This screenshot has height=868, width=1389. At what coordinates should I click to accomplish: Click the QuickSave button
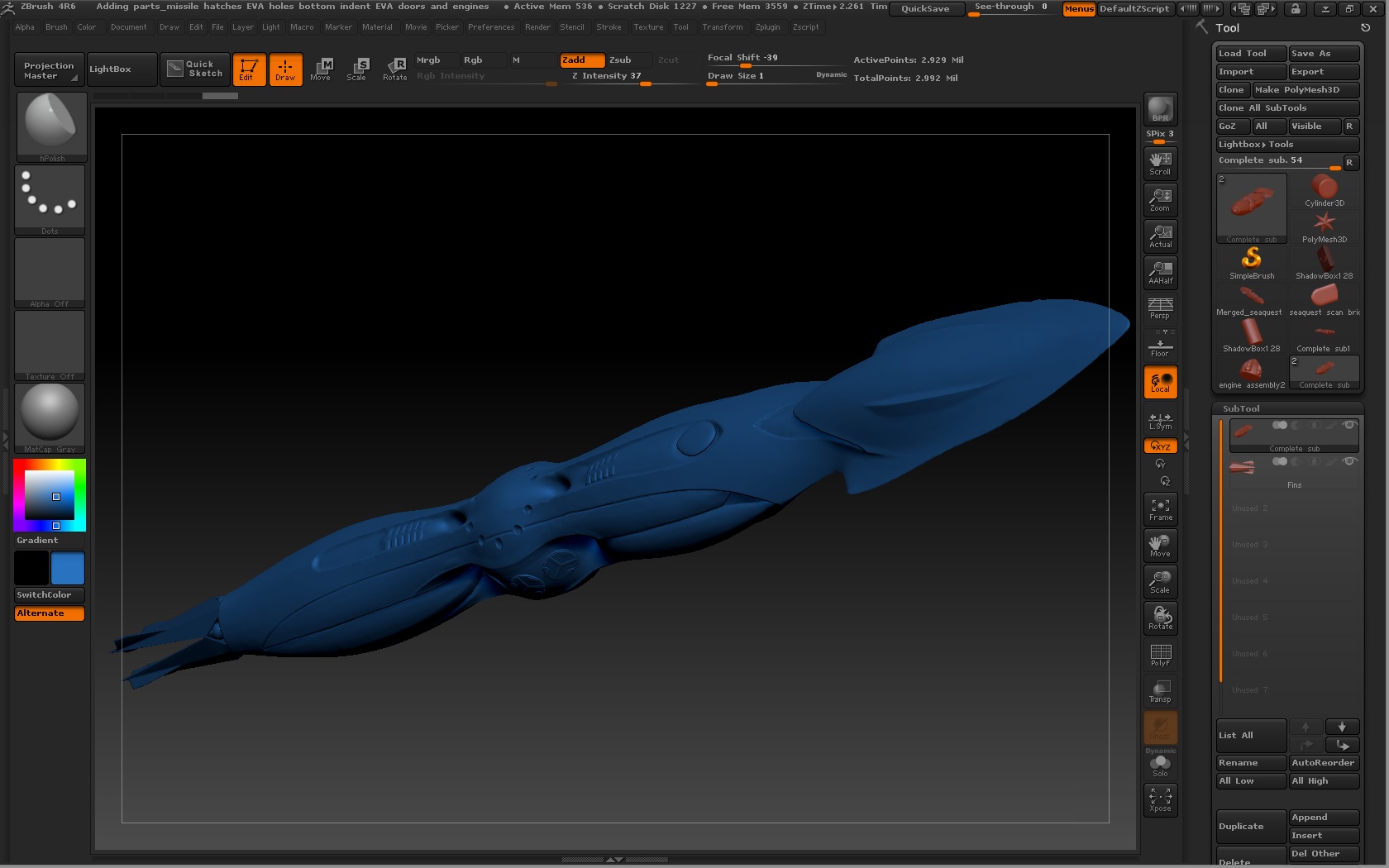coord(925,8)
